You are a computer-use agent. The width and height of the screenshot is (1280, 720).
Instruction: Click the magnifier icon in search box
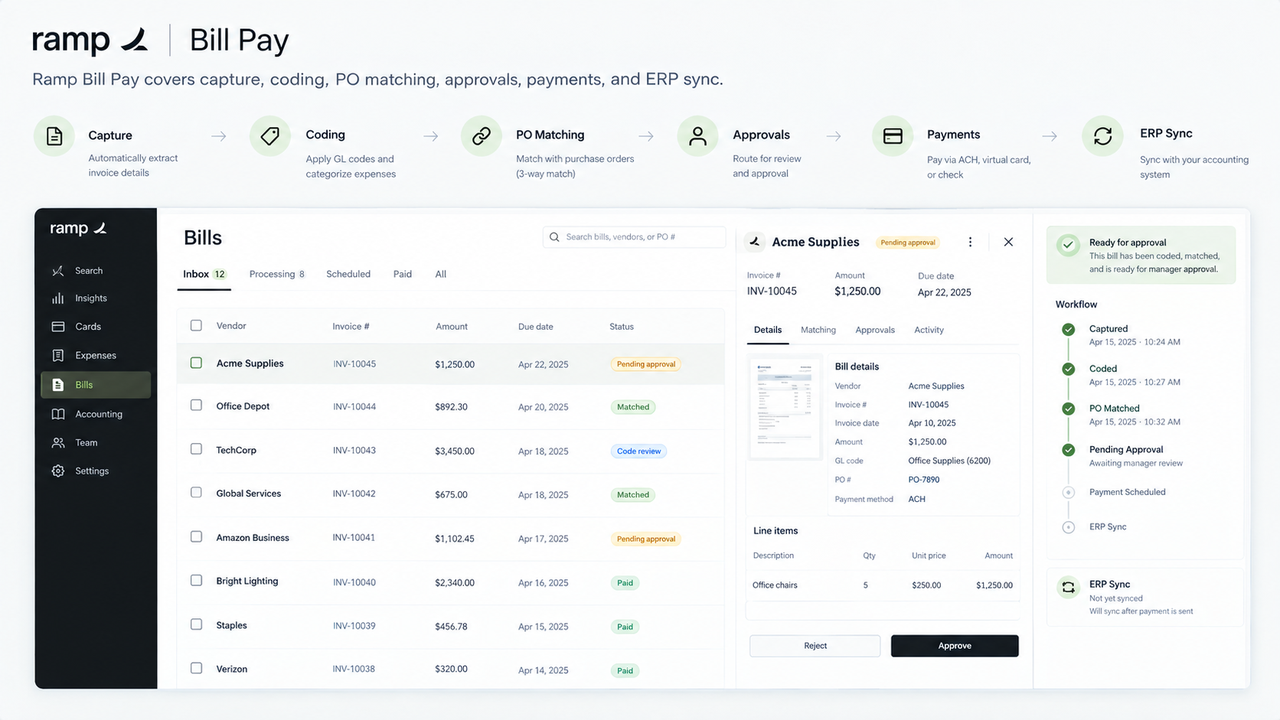click(x=555, y=237)
